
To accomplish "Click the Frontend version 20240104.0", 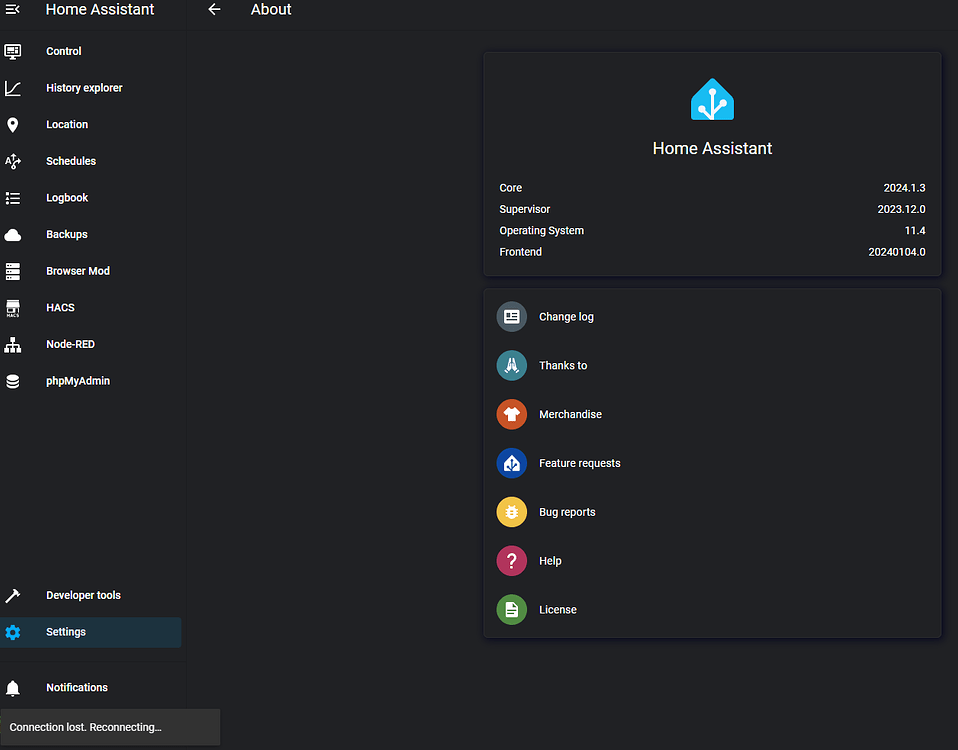I will (896, 252).
